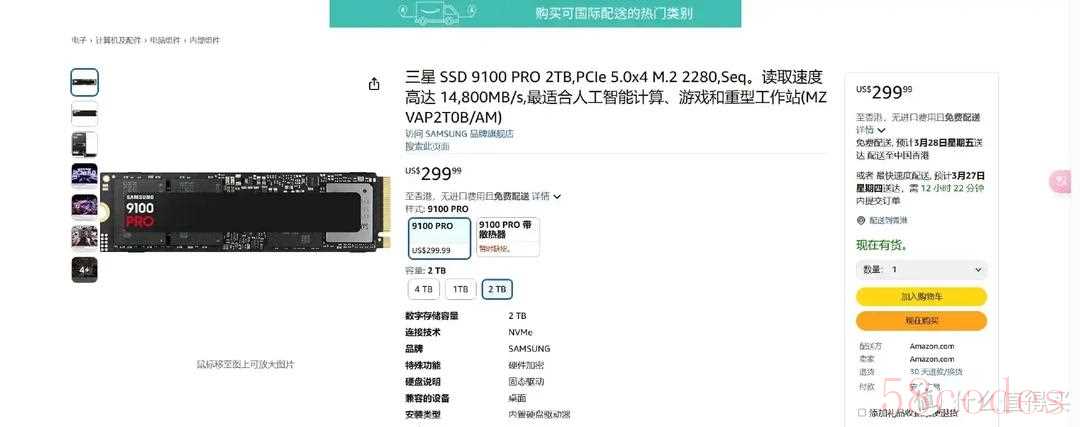1080x427 pixels.
Task: Expand shipping details chevron under price
Action: 557,197
